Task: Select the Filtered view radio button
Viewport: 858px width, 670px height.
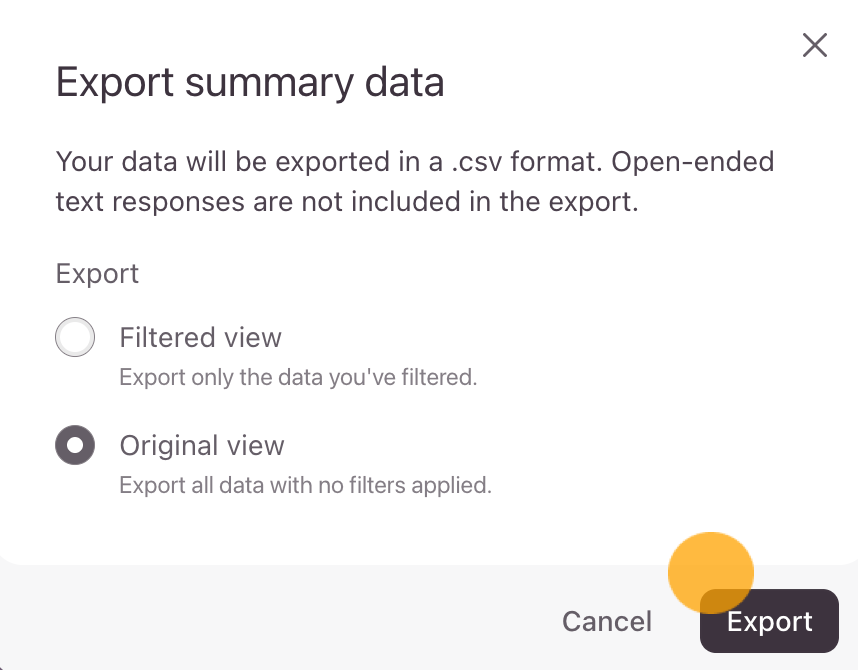Action: point(75,338)
